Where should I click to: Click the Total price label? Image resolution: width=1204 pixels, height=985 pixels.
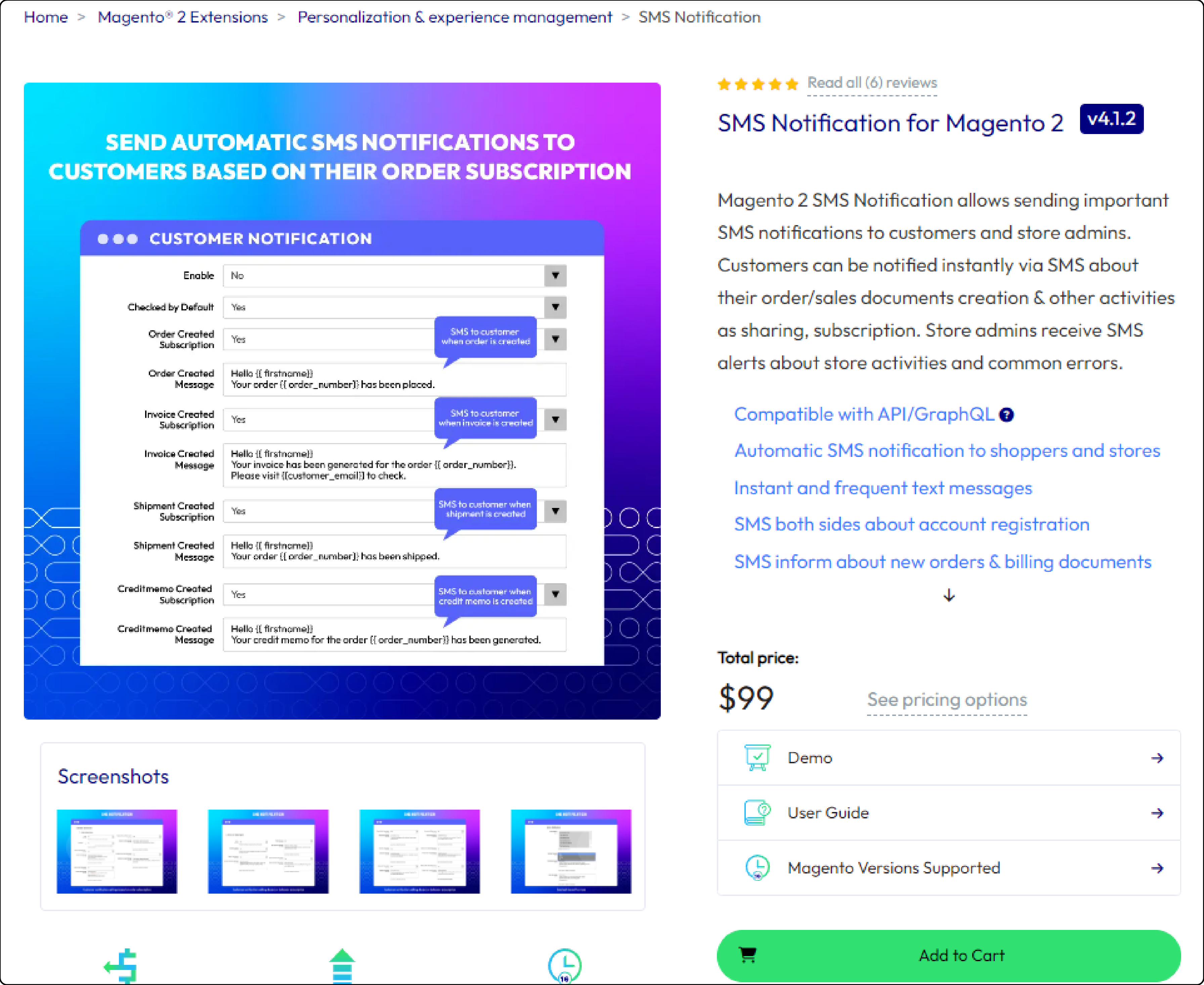click(x=758, y=657)
